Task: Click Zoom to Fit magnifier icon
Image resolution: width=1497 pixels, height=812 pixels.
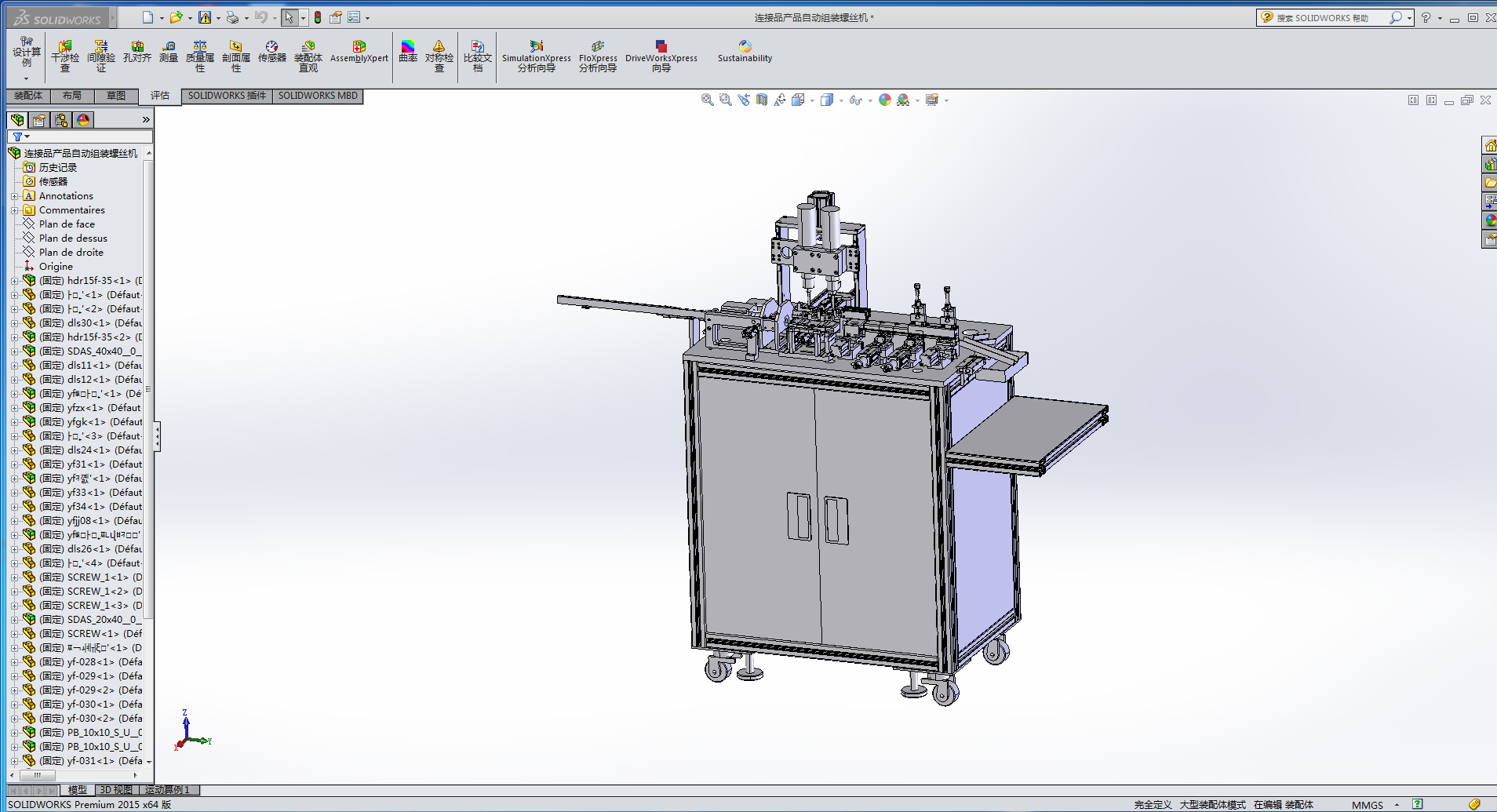Action: point(707,100)
